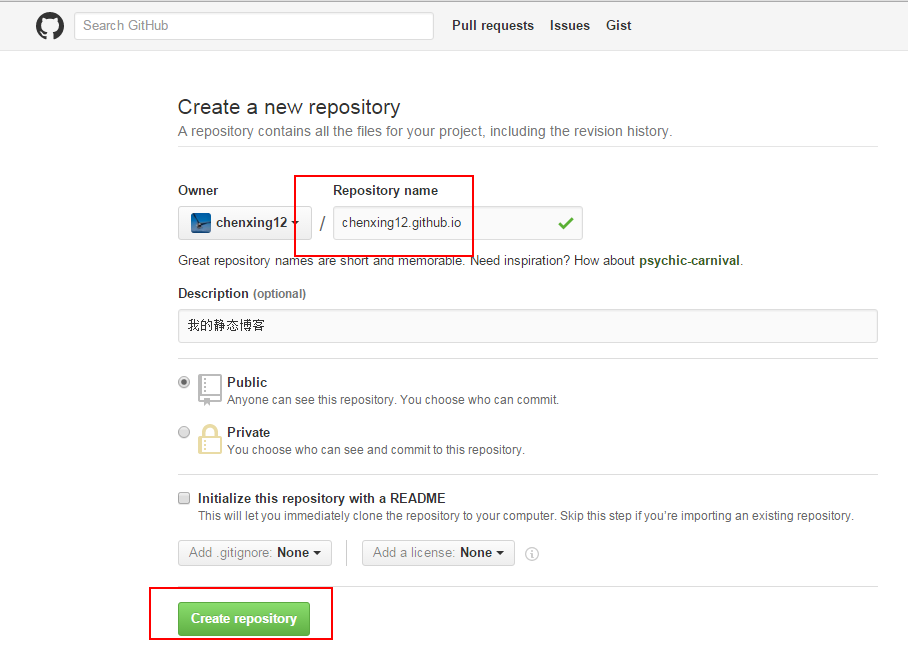Click the Public option label

coord(247,382)
